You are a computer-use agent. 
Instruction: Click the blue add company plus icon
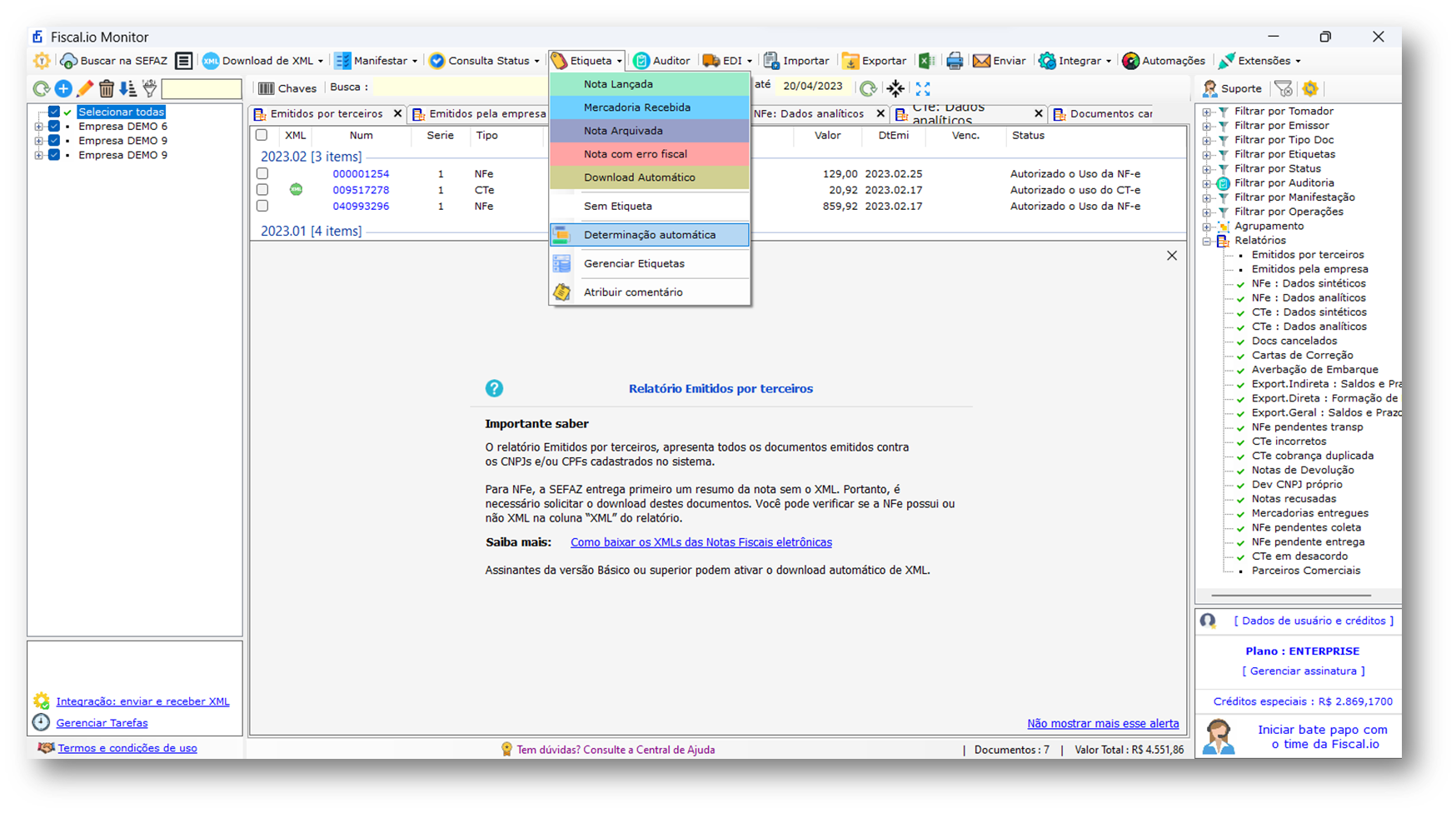point(63,88)
